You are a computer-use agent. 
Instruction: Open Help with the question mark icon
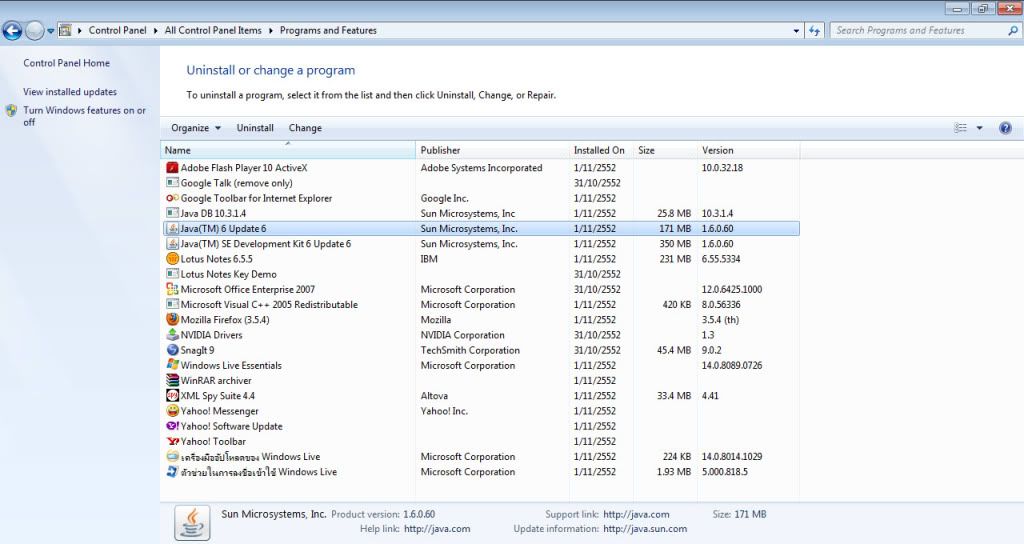[x=1005, y=128]
